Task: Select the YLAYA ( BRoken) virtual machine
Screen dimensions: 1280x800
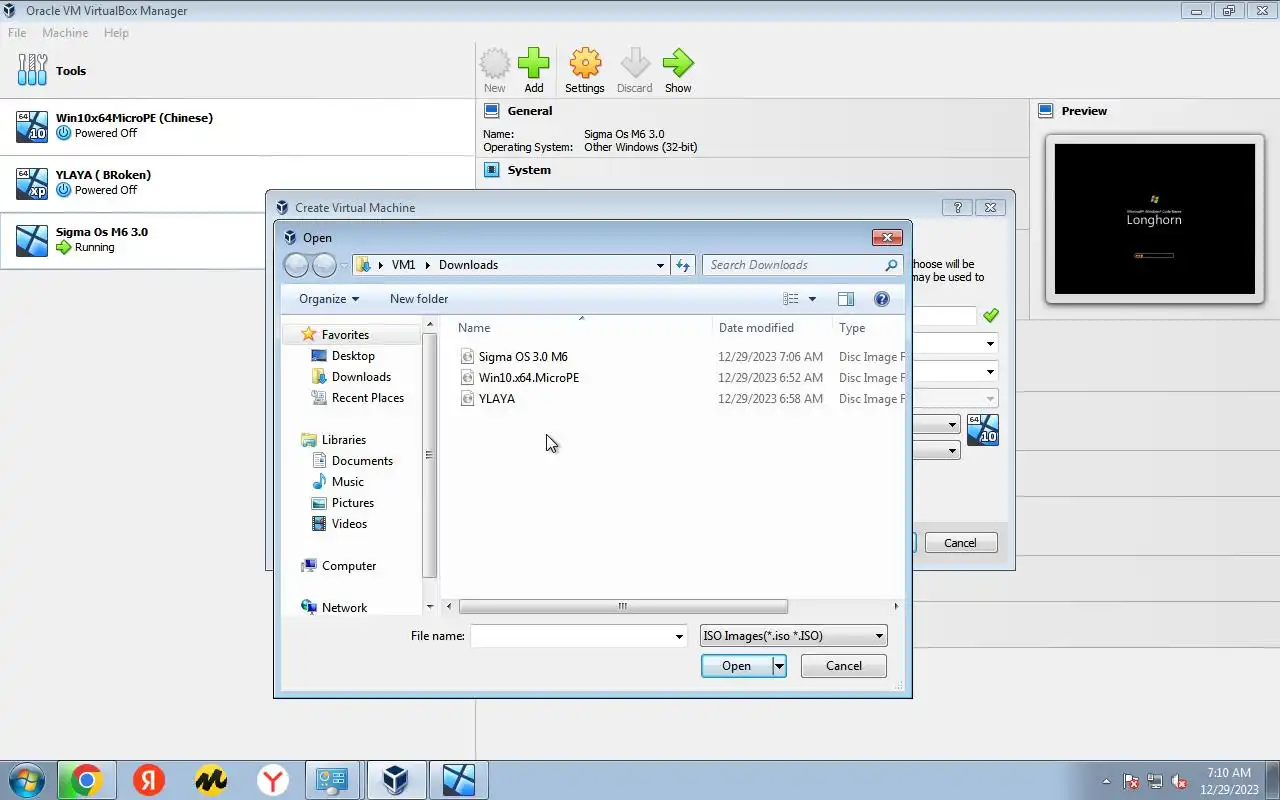Action: click(237, 184)
